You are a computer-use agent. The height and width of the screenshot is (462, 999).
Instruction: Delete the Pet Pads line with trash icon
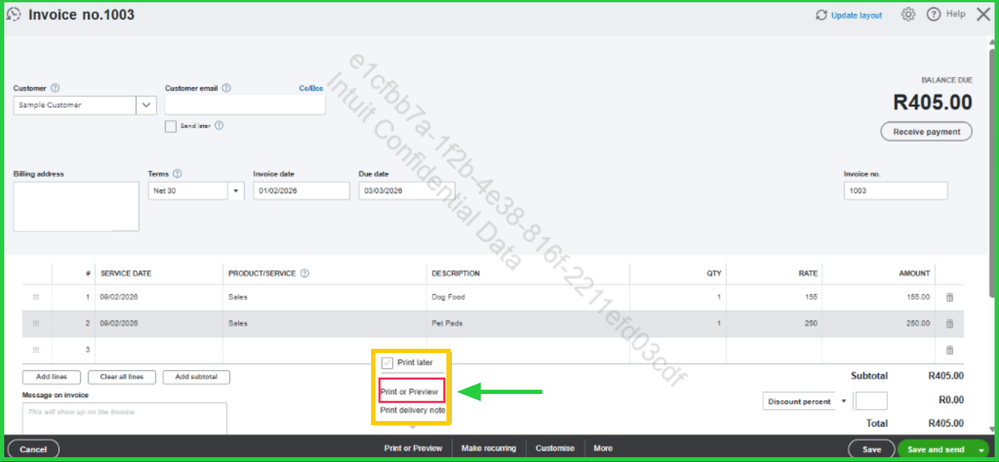coord(949,324)
